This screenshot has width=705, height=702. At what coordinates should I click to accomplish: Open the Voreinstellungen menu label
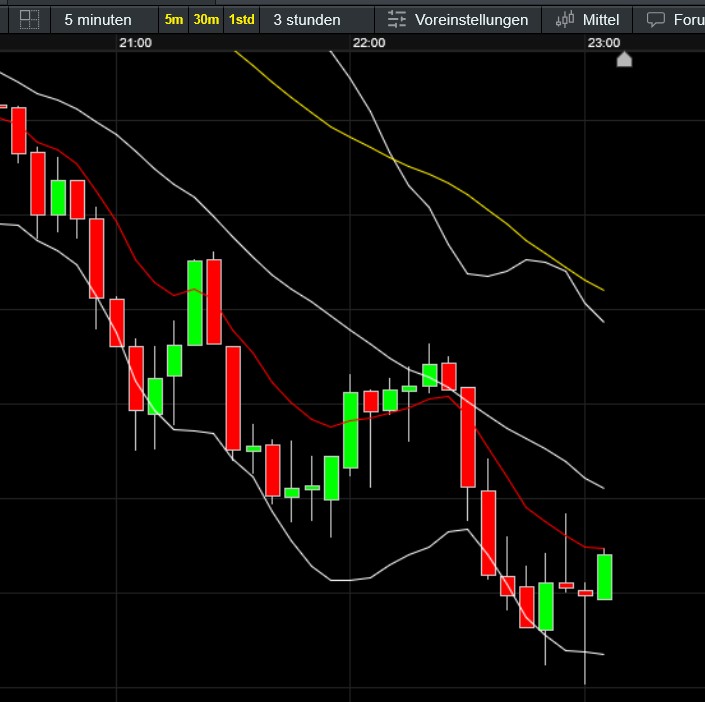pos(471,19)
